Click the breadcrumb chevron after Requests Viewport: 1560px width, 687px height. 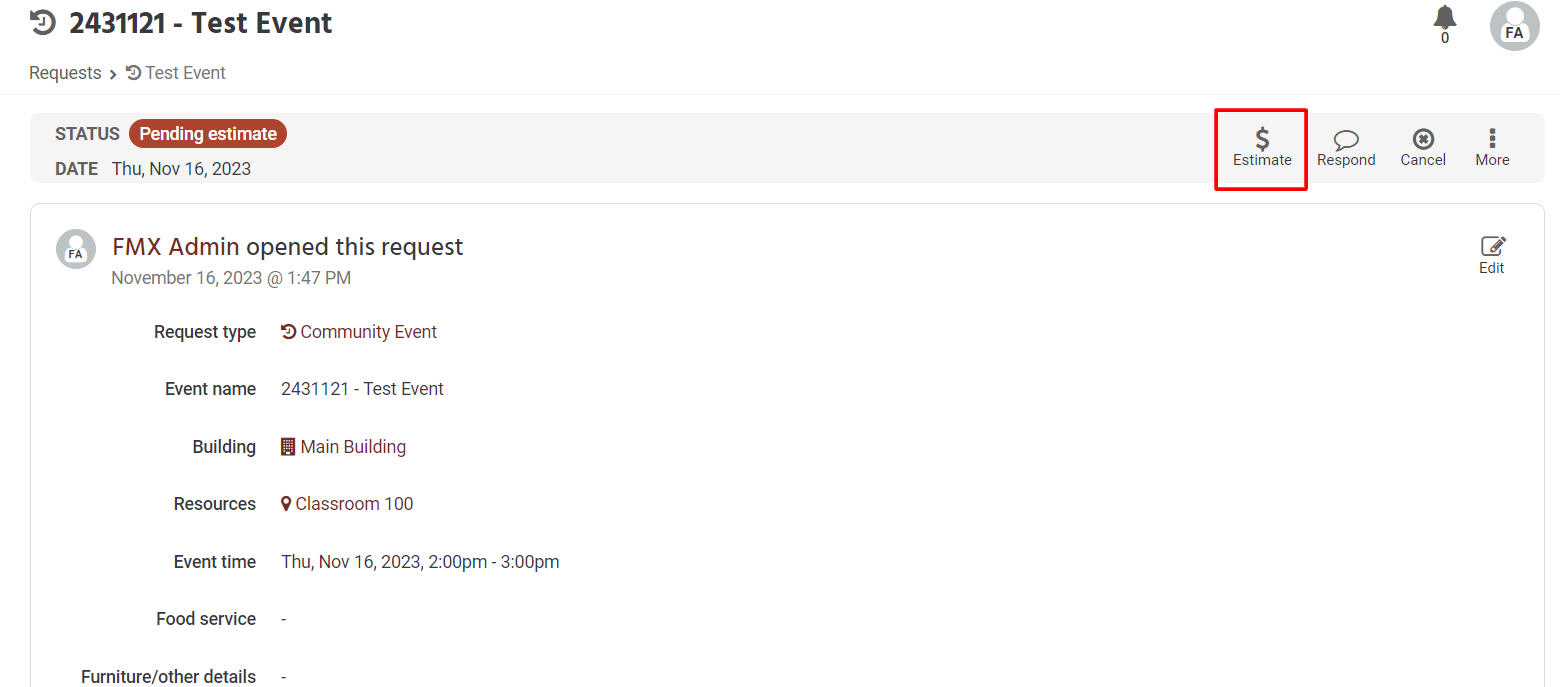pos(114,74)
